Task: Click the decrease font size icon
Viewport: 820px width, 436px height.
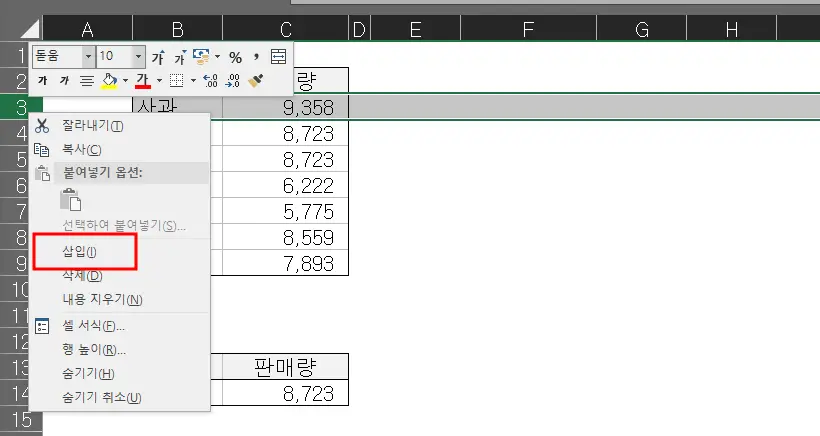Action: click(x=180, y=56)
